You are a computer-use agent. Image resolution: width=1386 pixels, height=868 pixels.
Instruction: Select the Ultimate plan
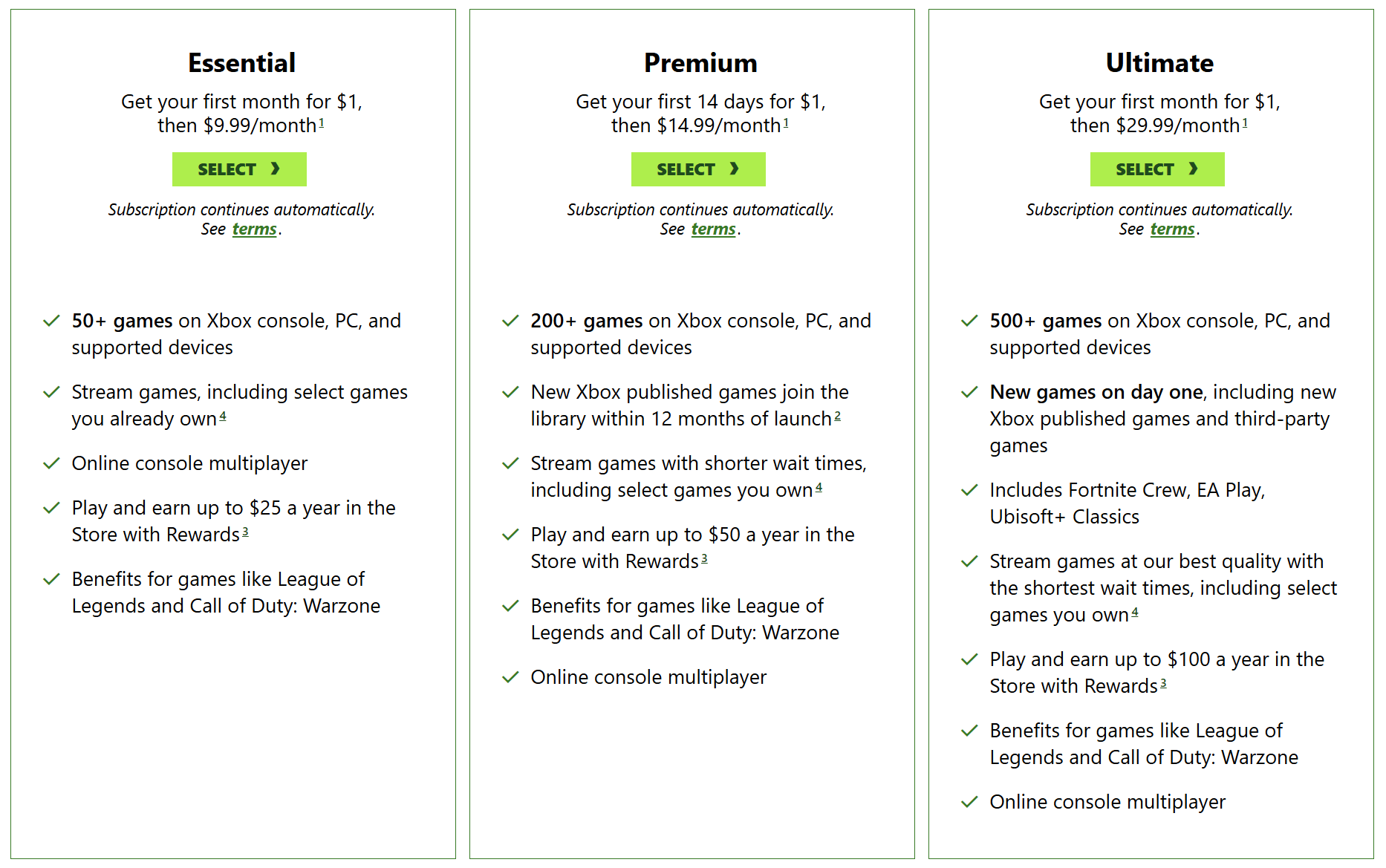[x=1156, y=169]
